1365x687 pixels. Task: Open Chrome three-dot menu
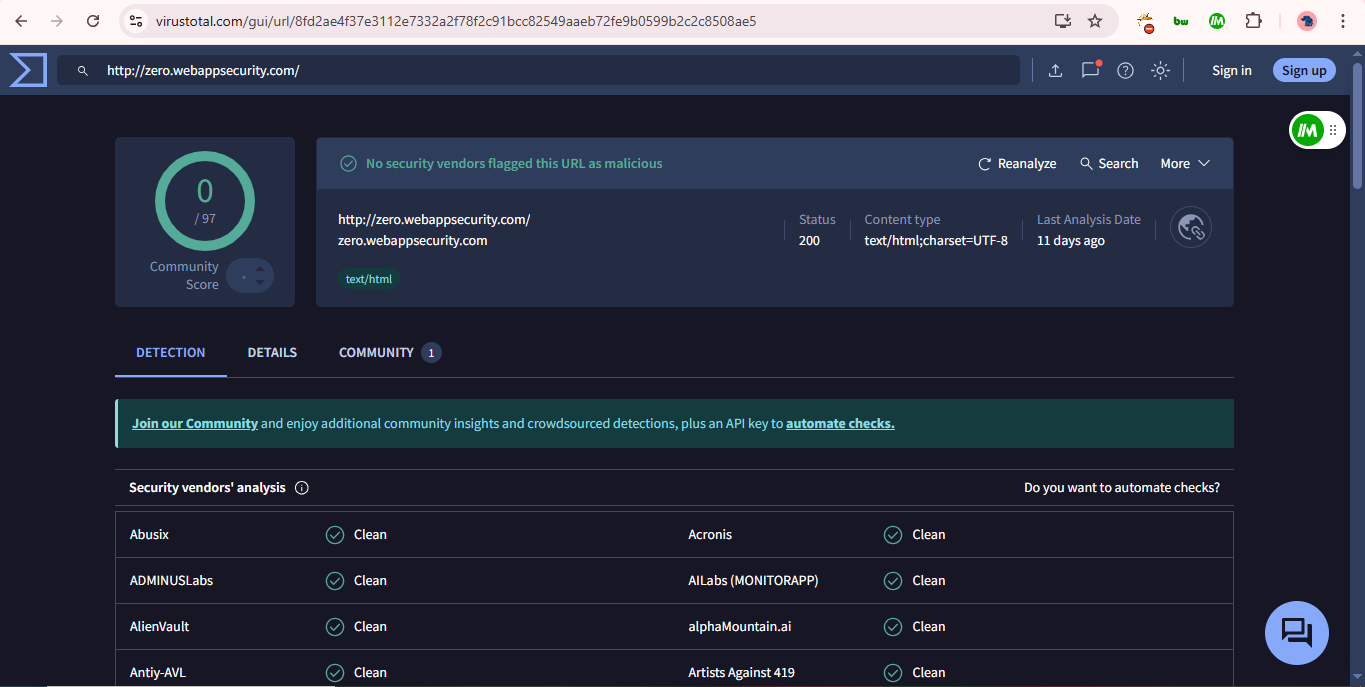pyautogui.click(x=1343, y=21)
